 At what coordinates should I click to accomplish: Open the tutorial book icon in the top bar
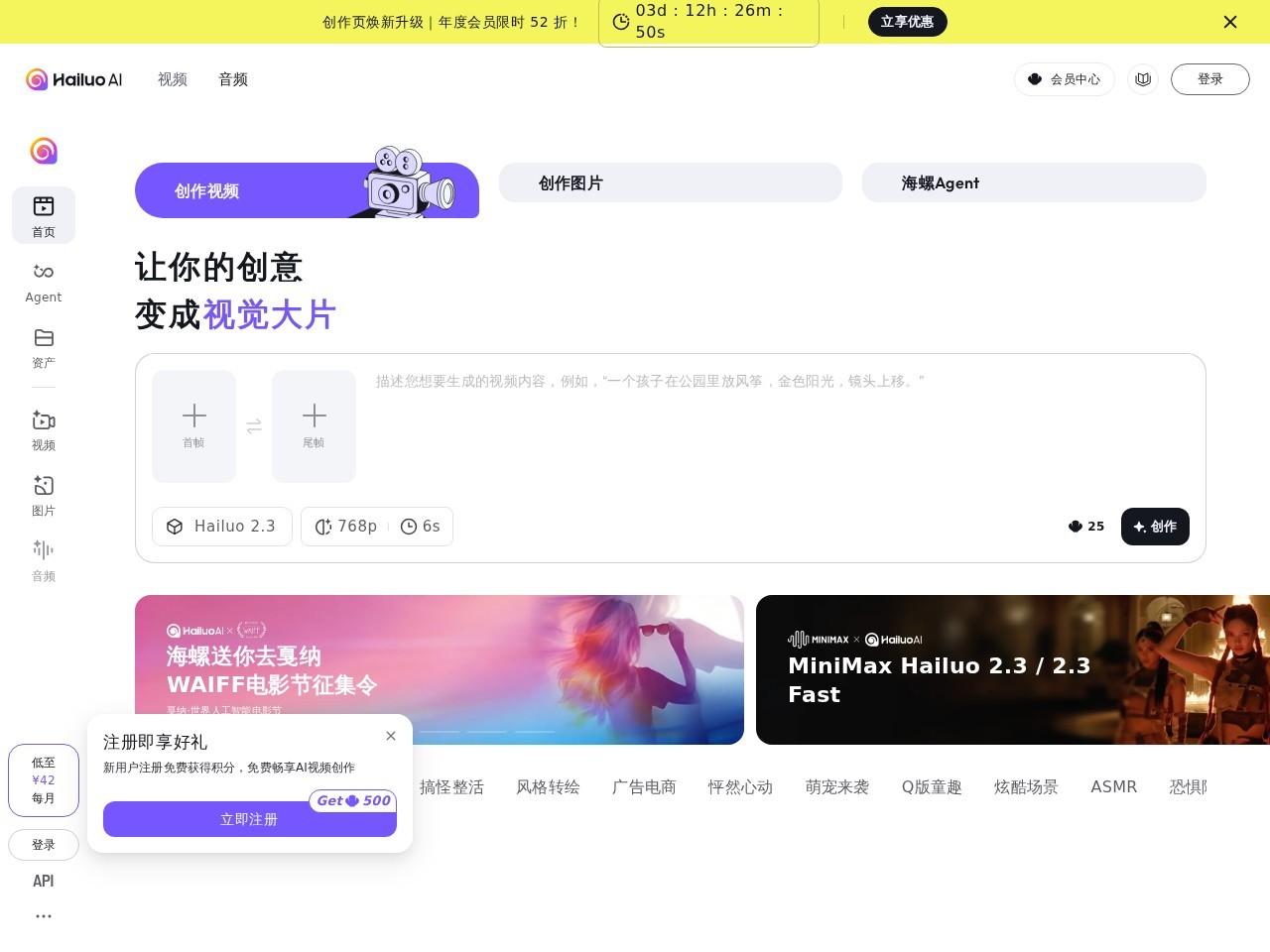coord(1143,79)
